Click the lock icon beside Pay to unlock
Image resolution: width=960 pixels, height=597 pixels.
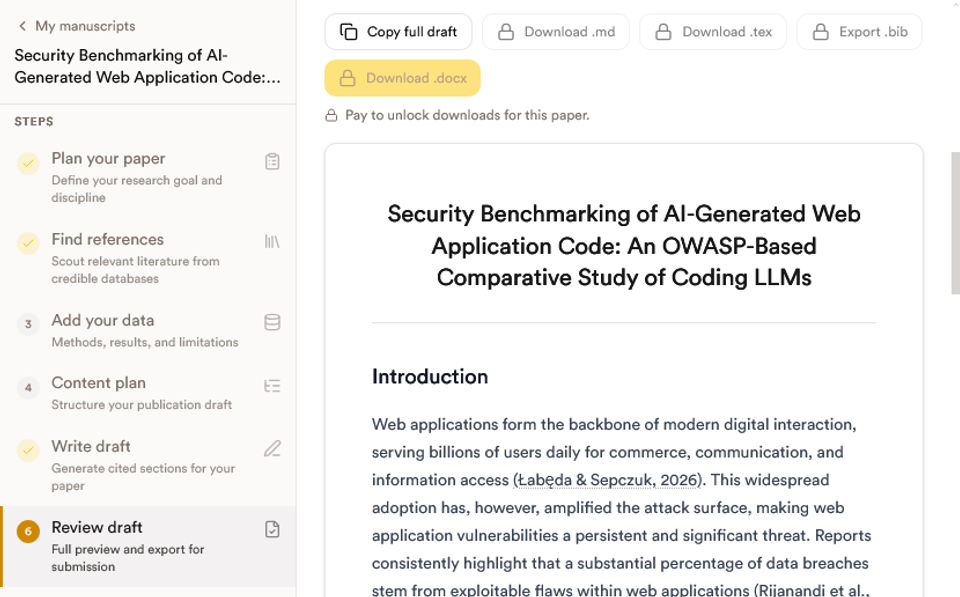pos(331,115)
